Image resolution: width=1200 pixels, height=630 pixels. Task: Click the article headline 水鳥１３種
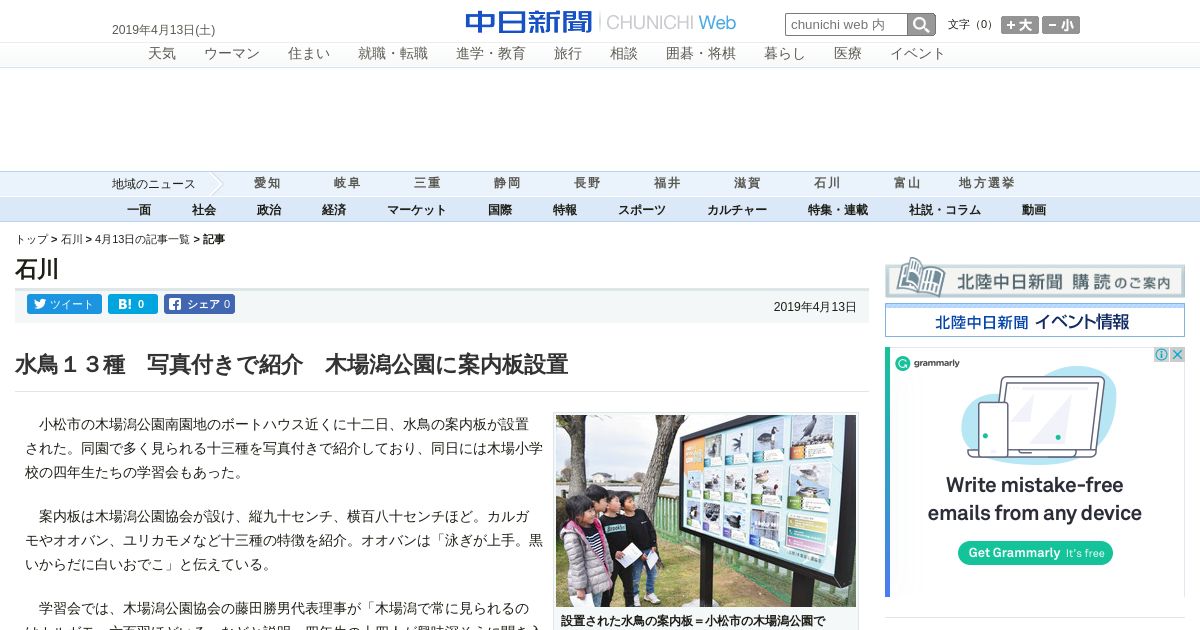tap(291, 365)
